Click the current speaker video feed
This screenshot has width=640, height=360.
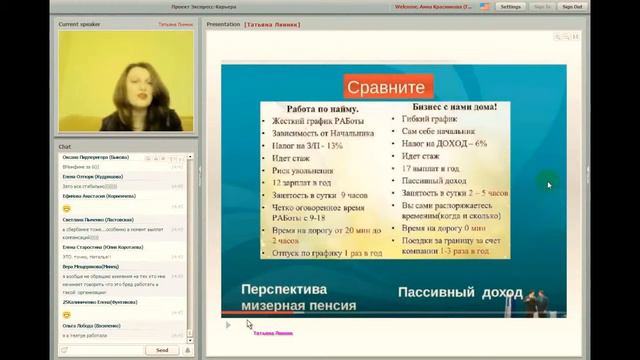126,81
